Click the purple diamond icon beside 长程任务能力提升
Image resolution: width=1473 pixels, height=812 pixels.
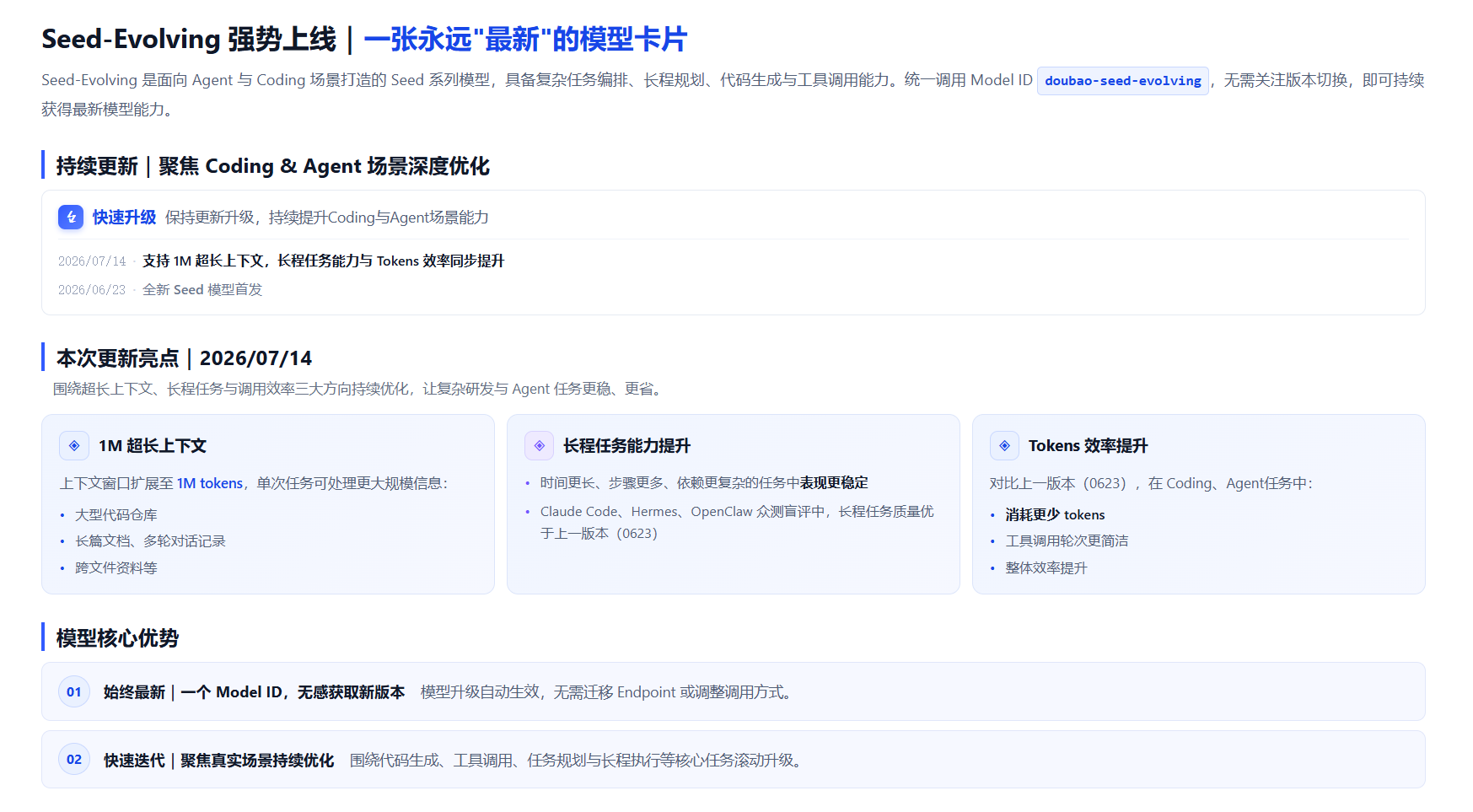click(x=540, y=445)
